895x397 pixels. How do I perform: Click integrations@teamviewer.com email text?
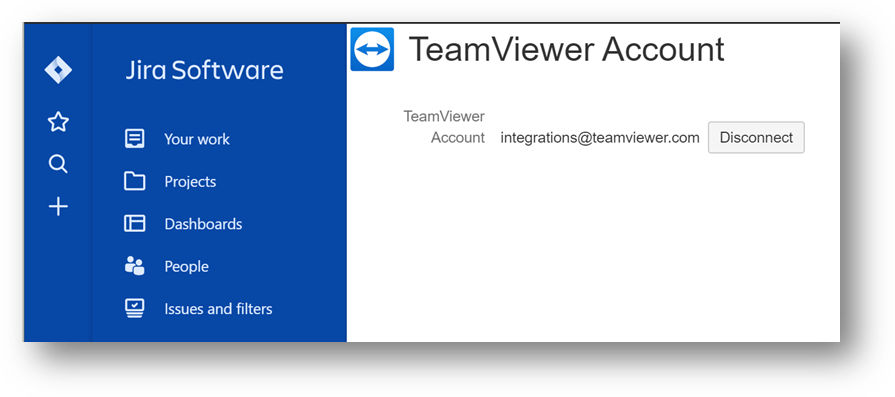[600, 137]
